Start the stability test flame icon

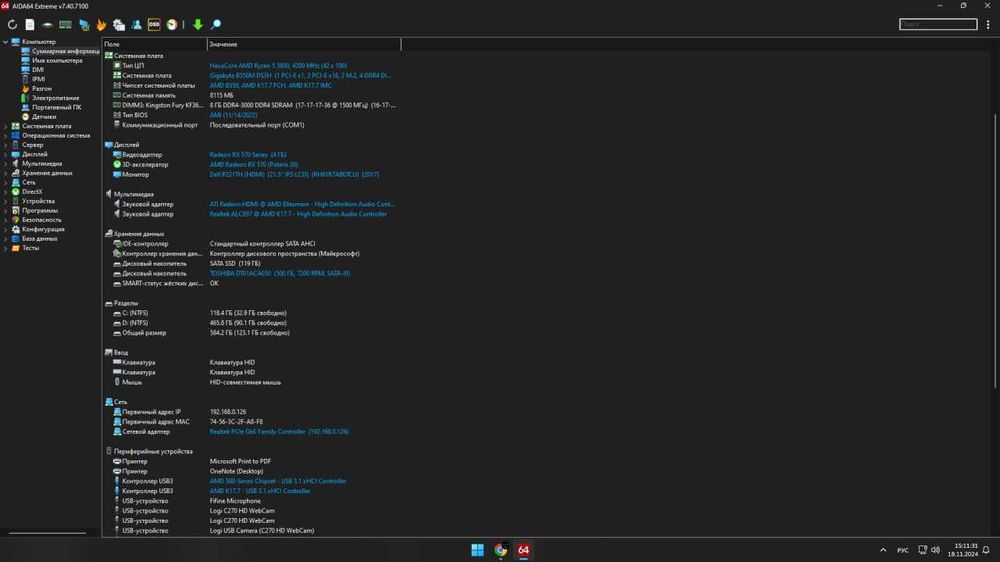101,25
